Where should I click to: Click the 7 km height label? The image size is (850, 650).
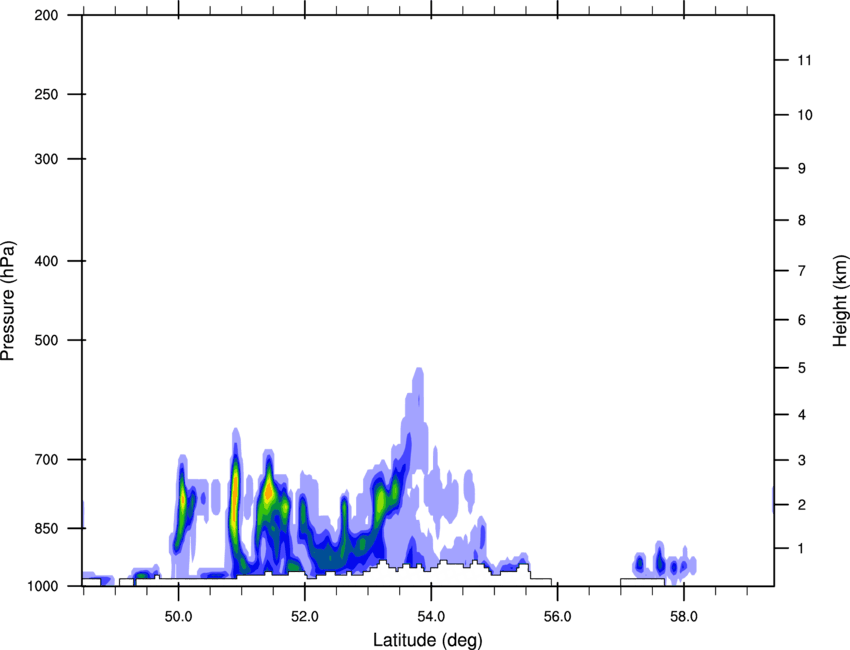801,271
